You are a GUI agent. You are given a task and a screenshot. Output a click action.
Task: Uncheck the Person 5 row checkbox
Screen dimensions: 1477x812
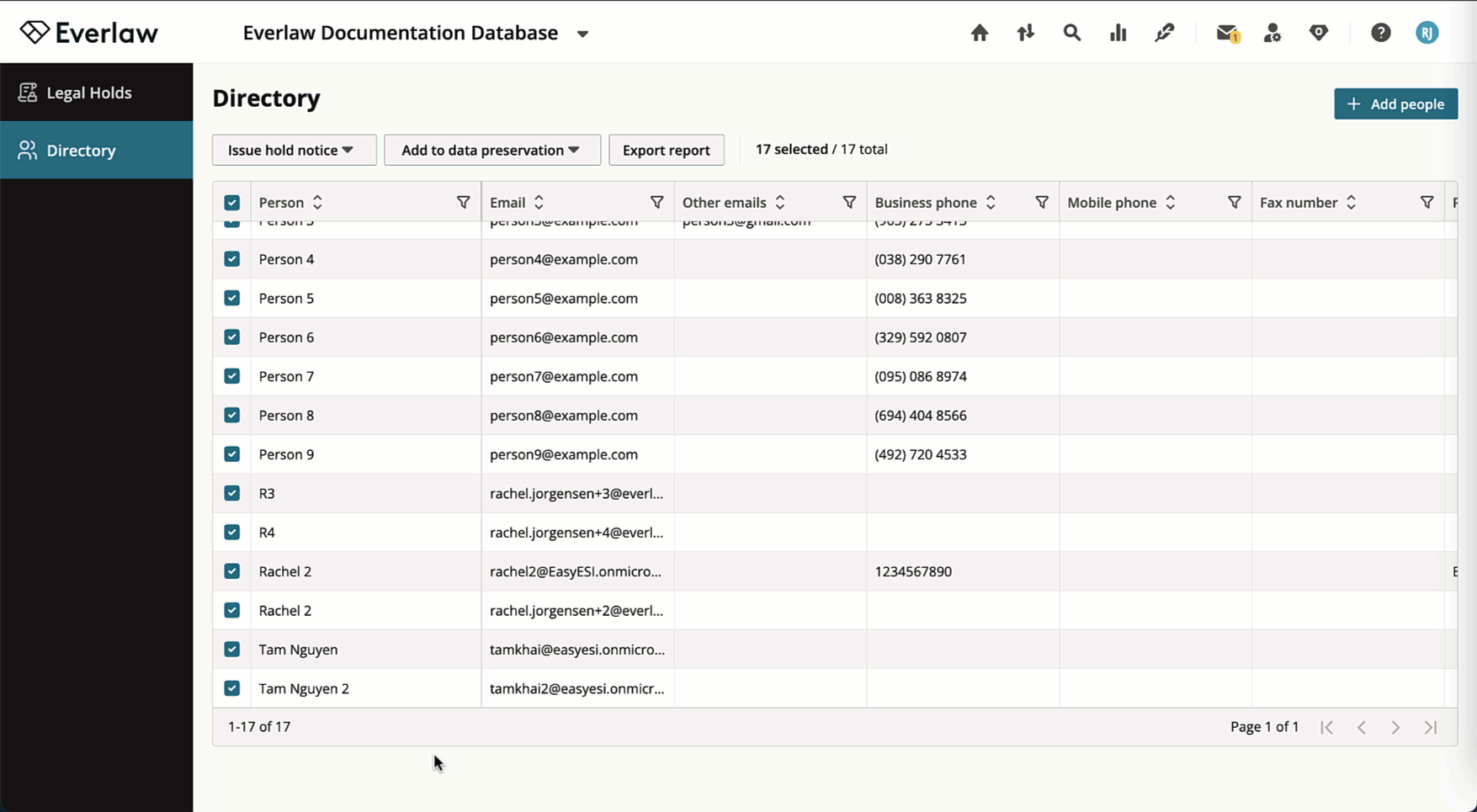point(232,298)
